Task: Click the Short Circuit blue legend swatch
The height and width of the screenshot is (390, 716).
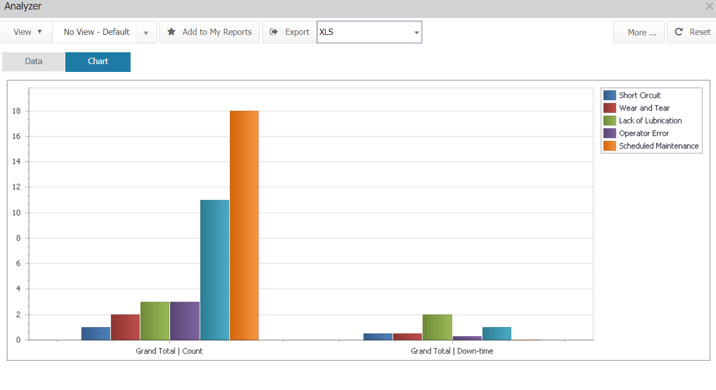Action: tap(610, 95)
